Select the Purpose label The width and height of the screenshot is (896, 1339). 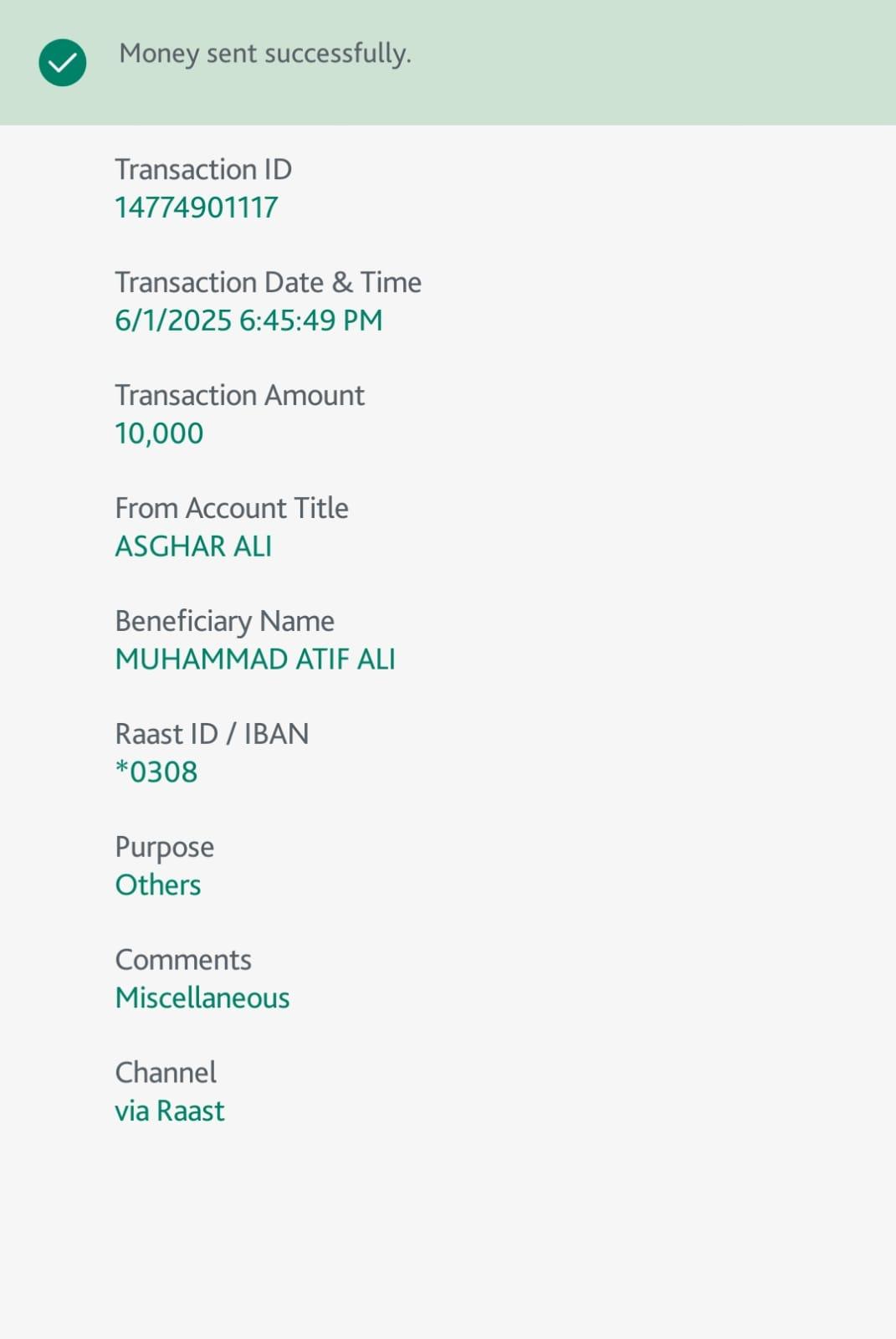(164, 847)
